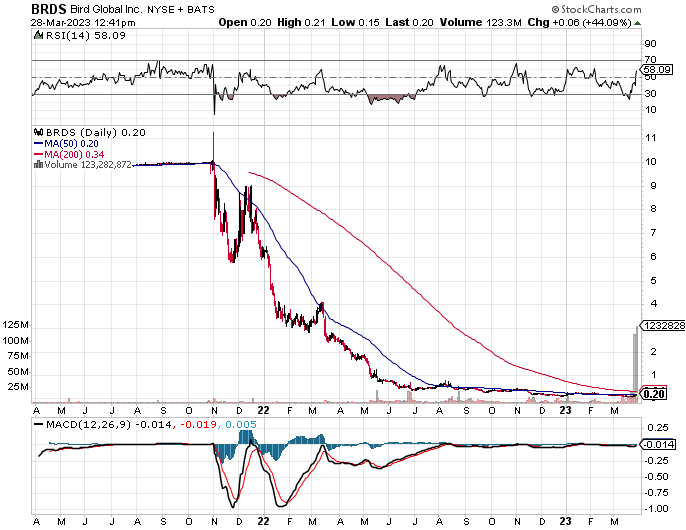
Task: Click the BRDS ticker symbol in the title
Action: [x=49, y=9]
